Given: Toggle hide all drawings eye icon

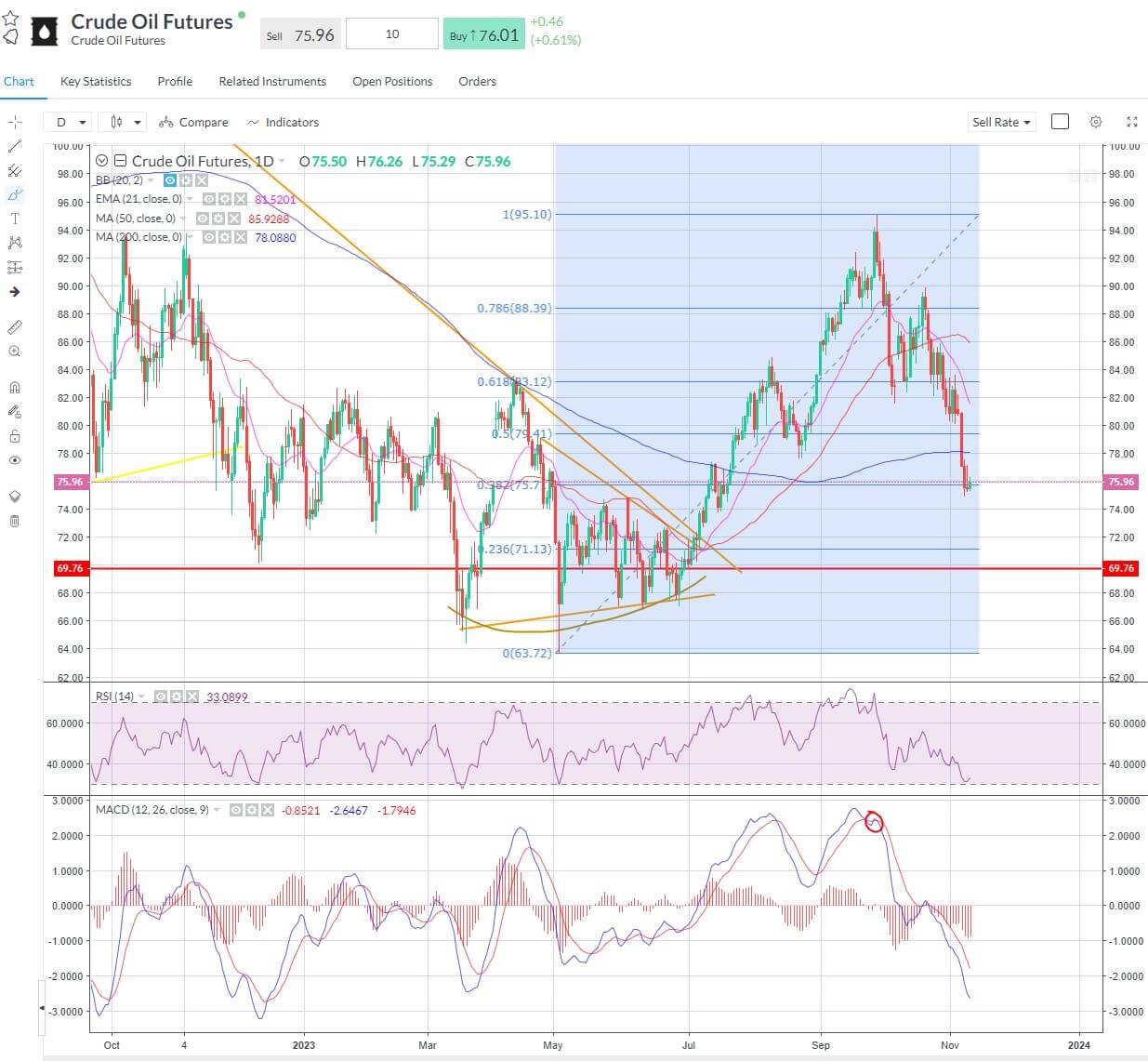Looking at the screenshot, I should pos(14,460).
